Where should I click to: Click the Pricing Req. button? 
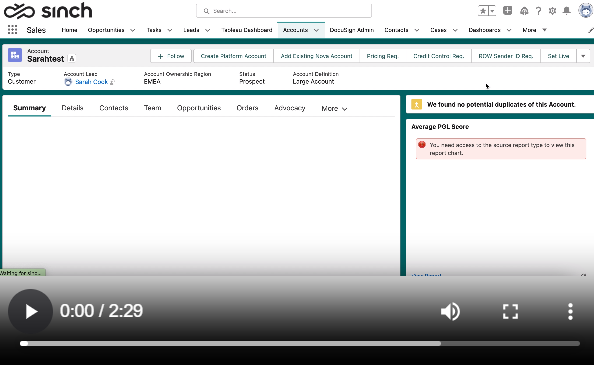click(x=382, y=56)
